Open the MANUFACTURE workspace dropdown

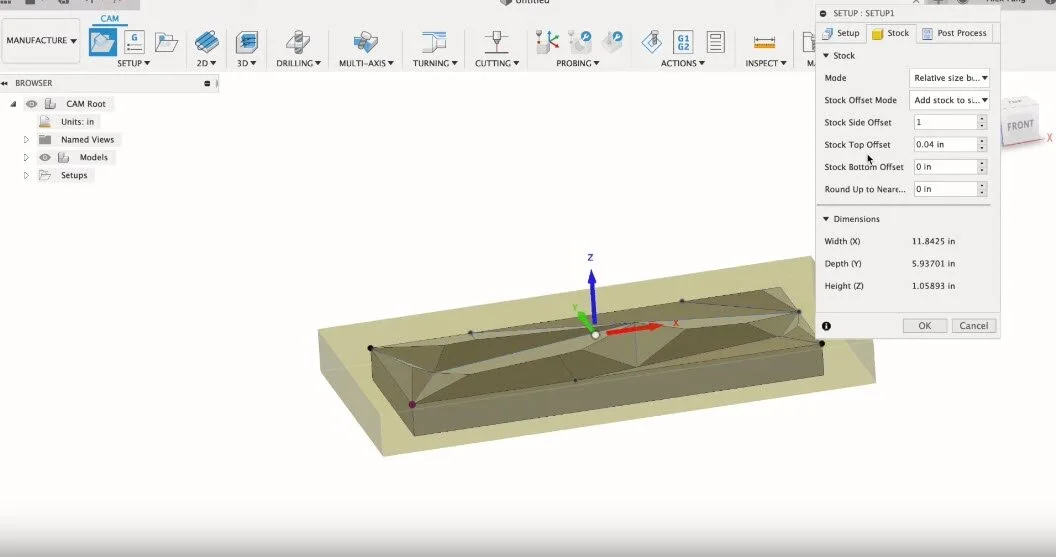[41, 40]
